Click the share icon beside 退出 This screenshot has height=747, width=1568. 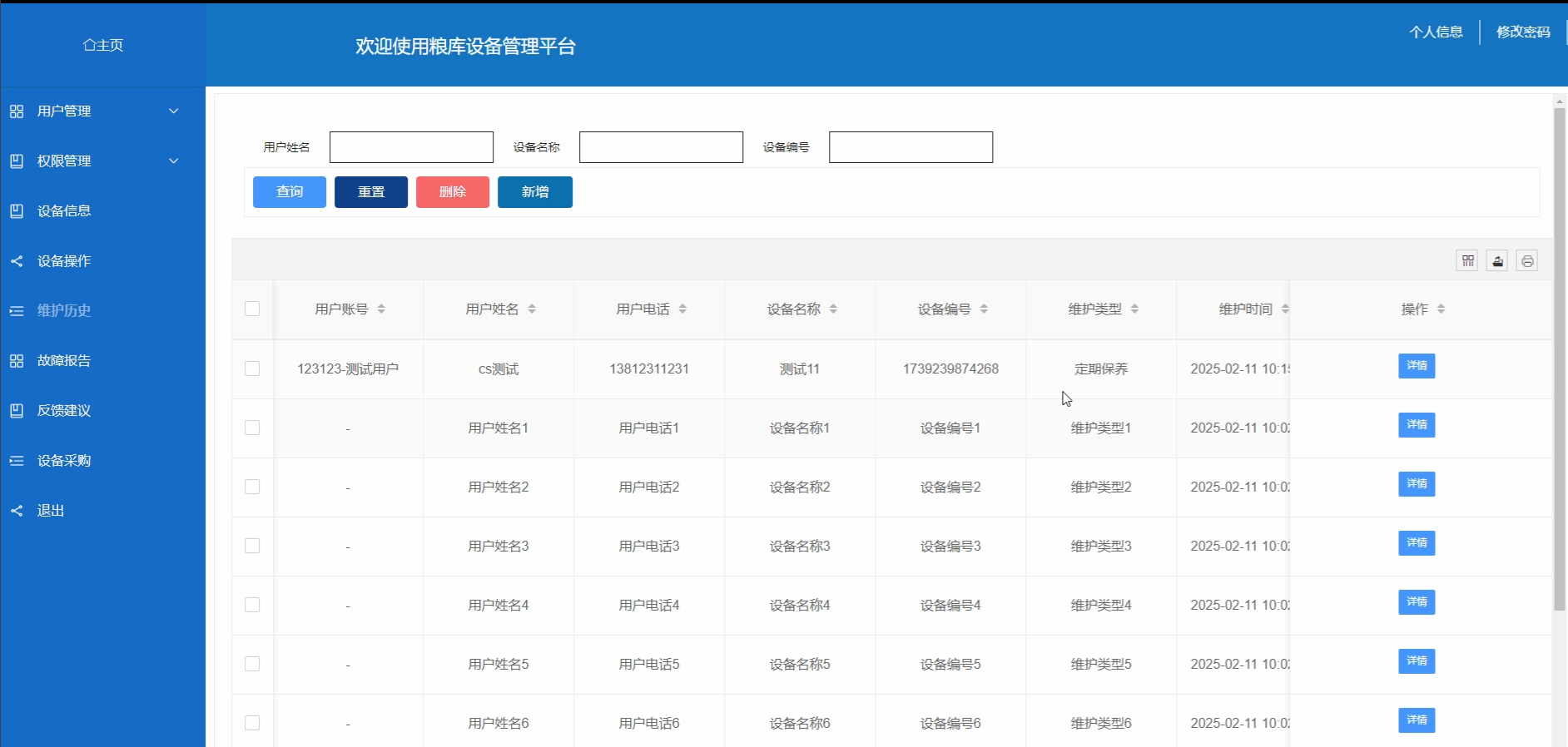pos(17,511)
